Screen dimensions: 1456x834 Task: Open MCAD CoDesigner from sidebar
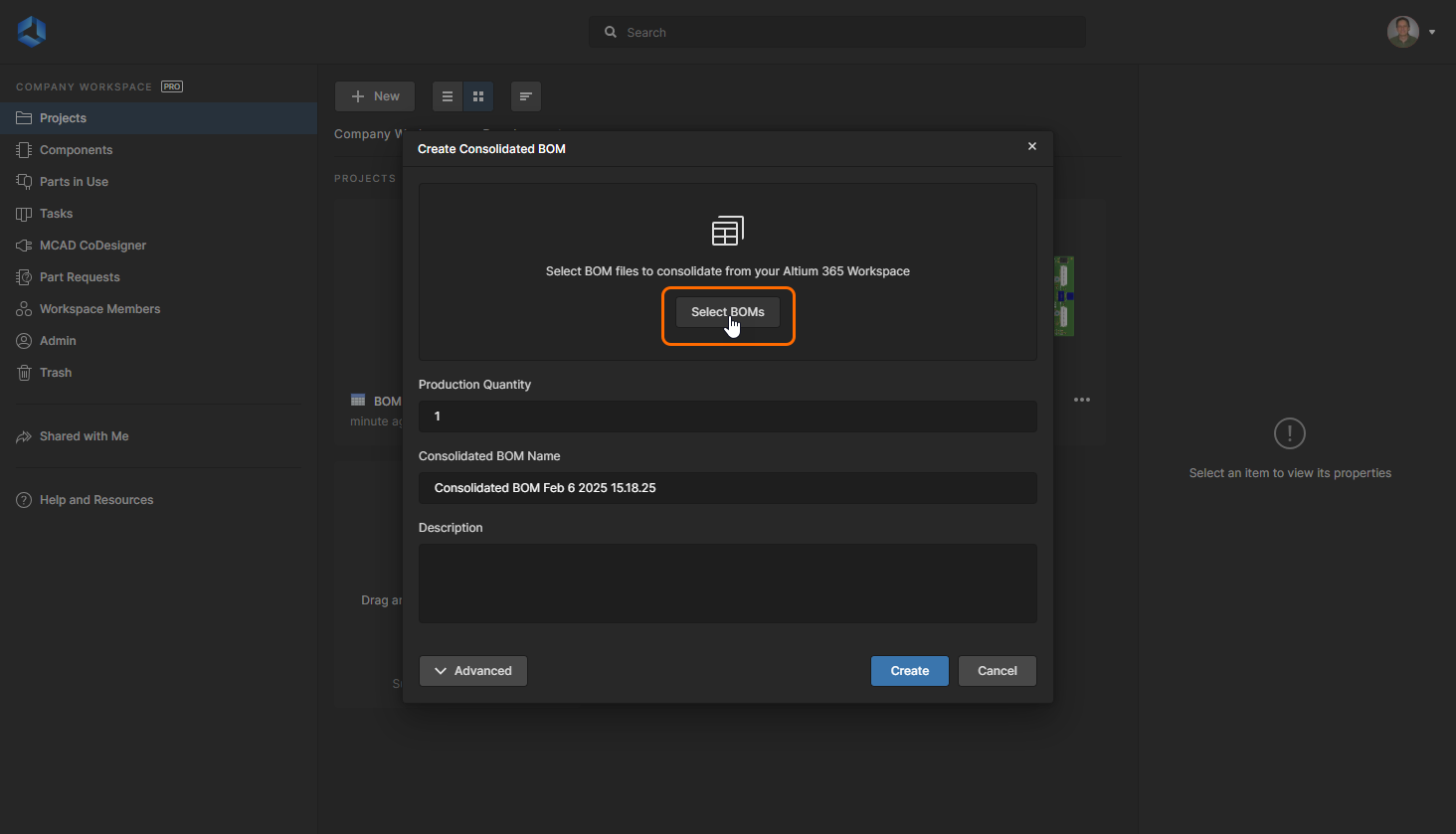click(159, 246)
